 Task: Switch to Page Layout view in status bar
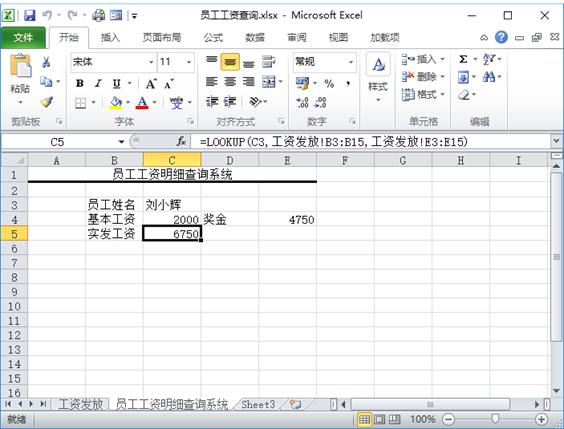point(379,419)
